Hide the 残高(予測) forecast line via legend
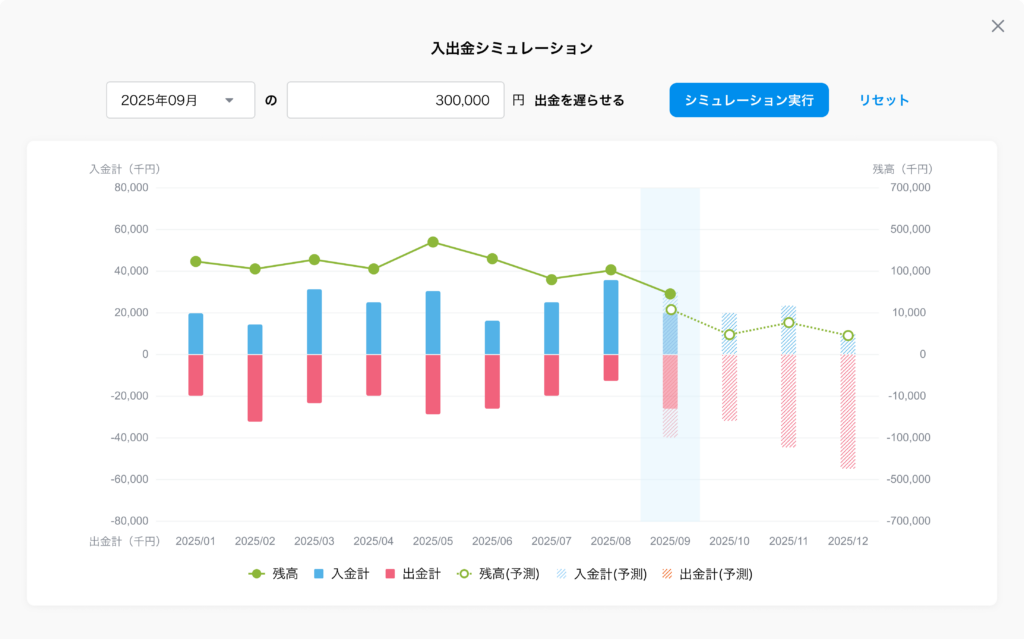 pos(497,574)
